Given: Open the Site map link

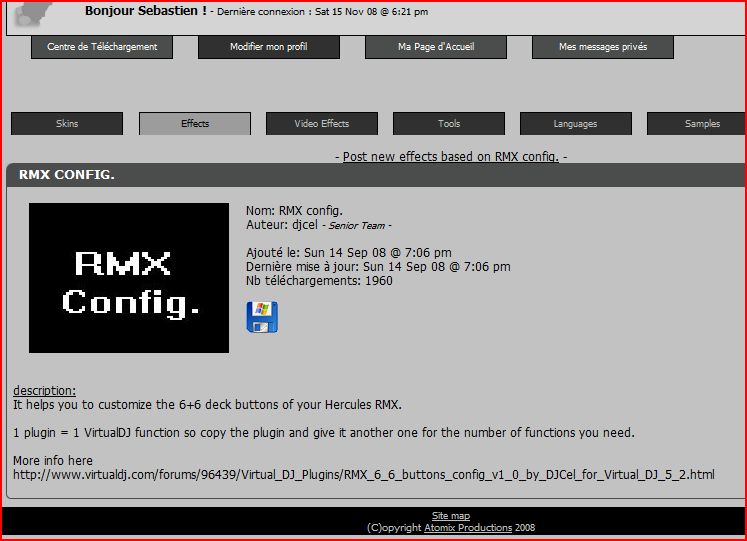Looking at the screenshot, I should [451, 516].
